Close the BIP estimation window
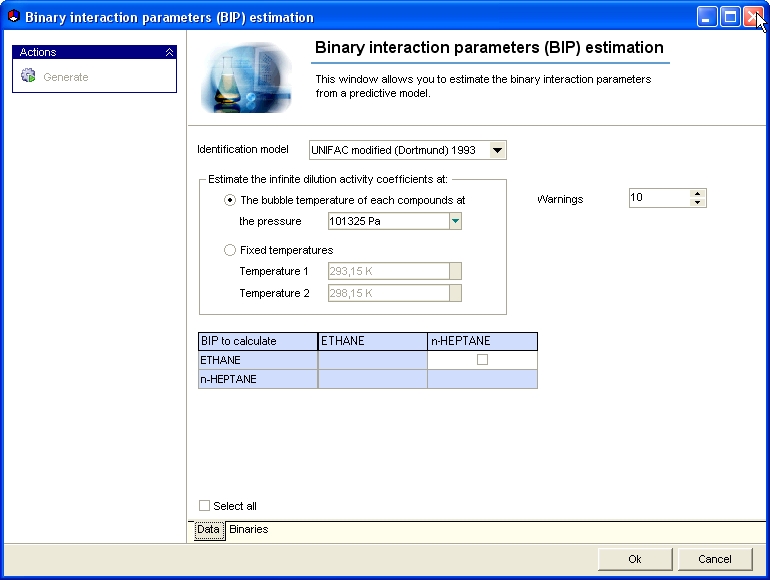Screen dimensions: 770x580 pos(753,17)
